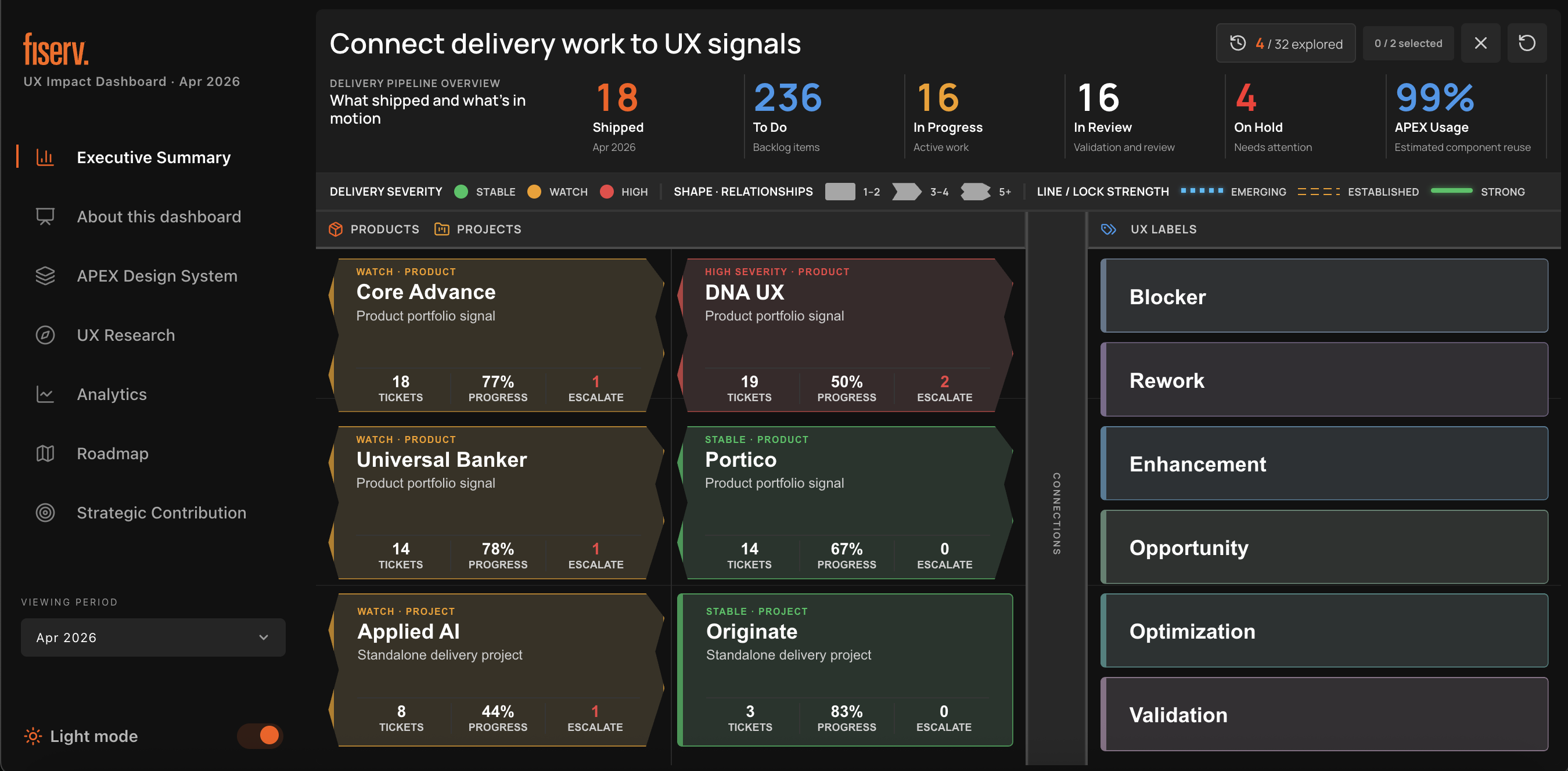
Task: Select the Universal Banker product card
Action: tap(497, 503)
